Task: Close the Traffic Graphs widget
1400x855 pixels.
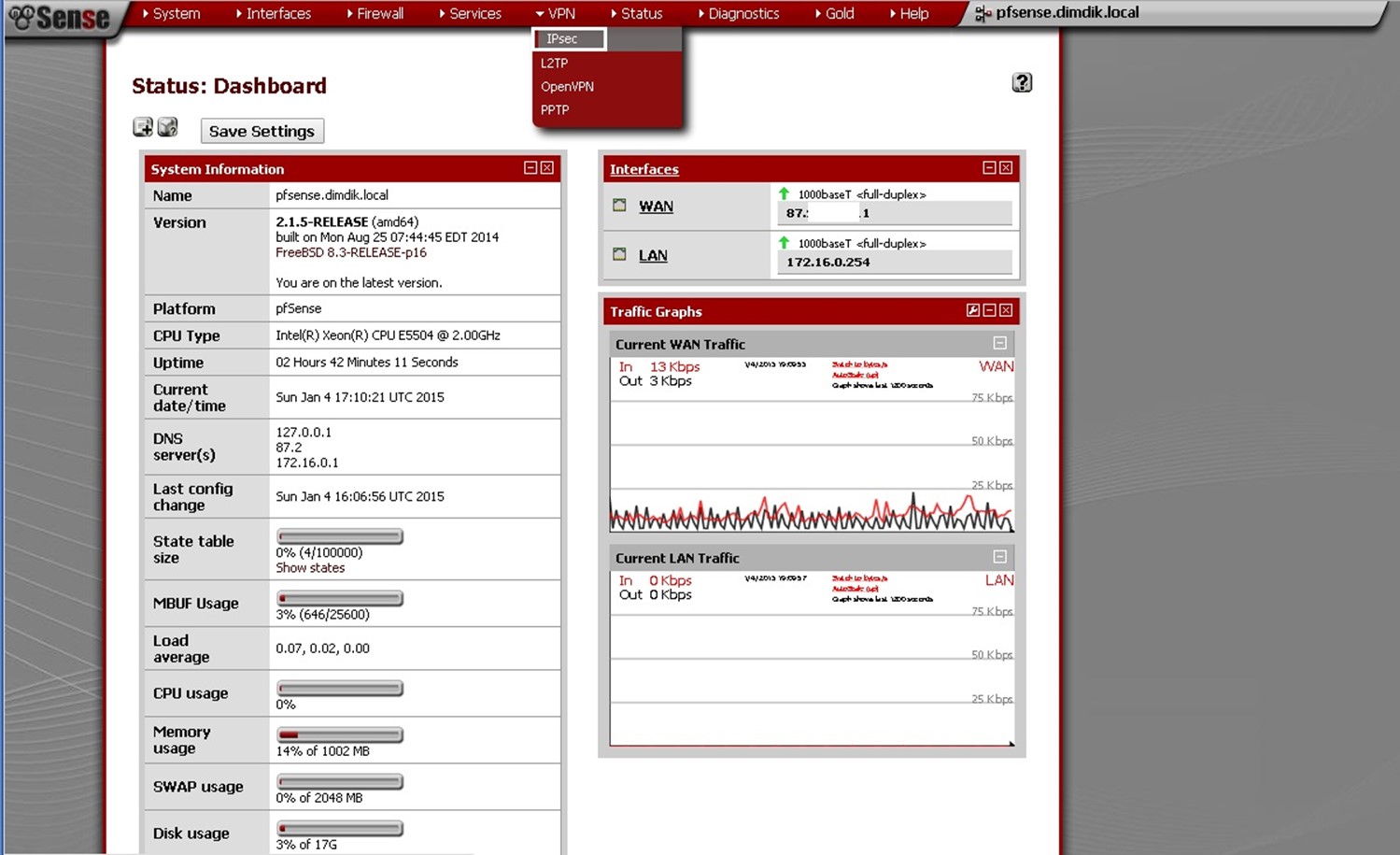Action: (x=1006, y=310)
